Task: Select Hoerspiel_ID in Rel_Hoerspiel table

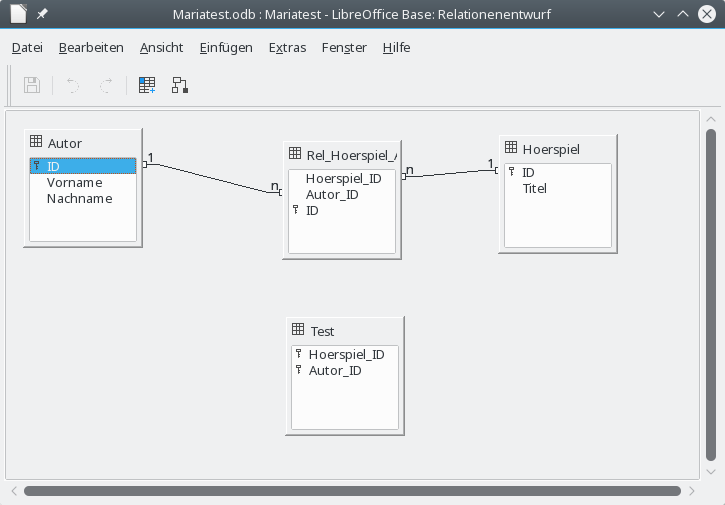Action: point(342,179)
